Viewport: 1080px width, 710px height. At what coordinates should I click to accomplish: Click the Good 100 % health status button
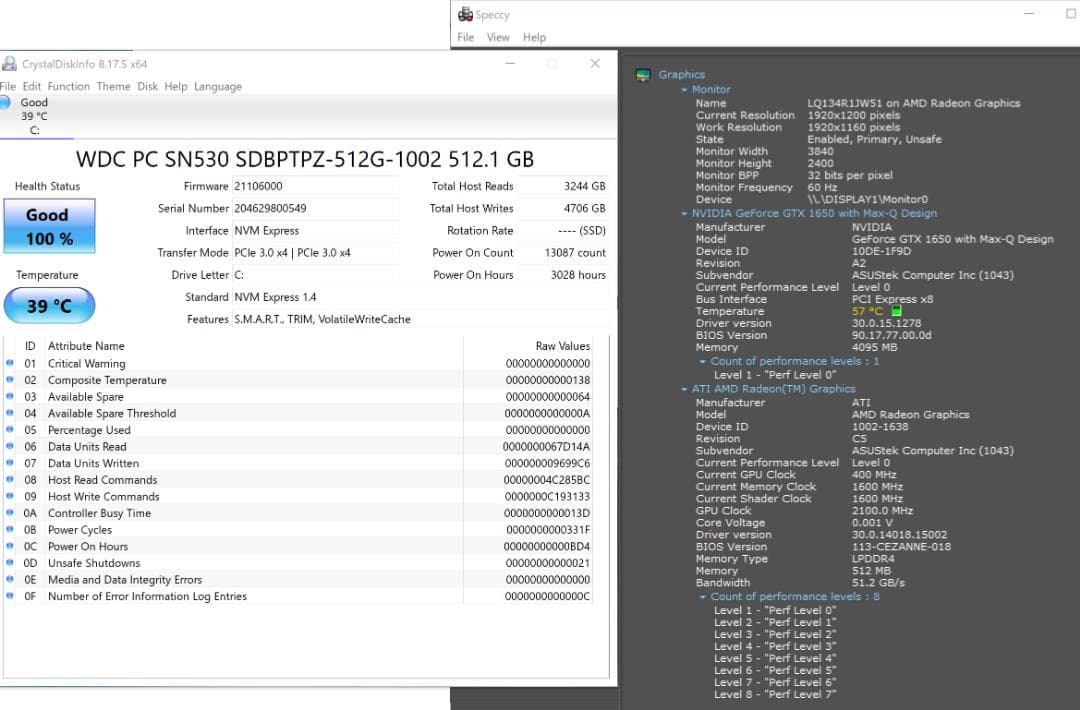coord(49,226)
